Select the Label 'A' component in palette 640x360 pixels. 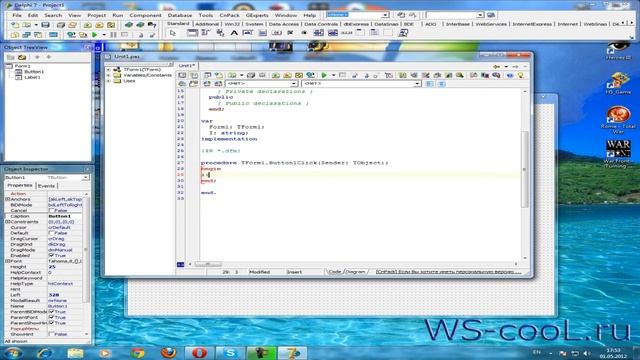click(234, 33)
